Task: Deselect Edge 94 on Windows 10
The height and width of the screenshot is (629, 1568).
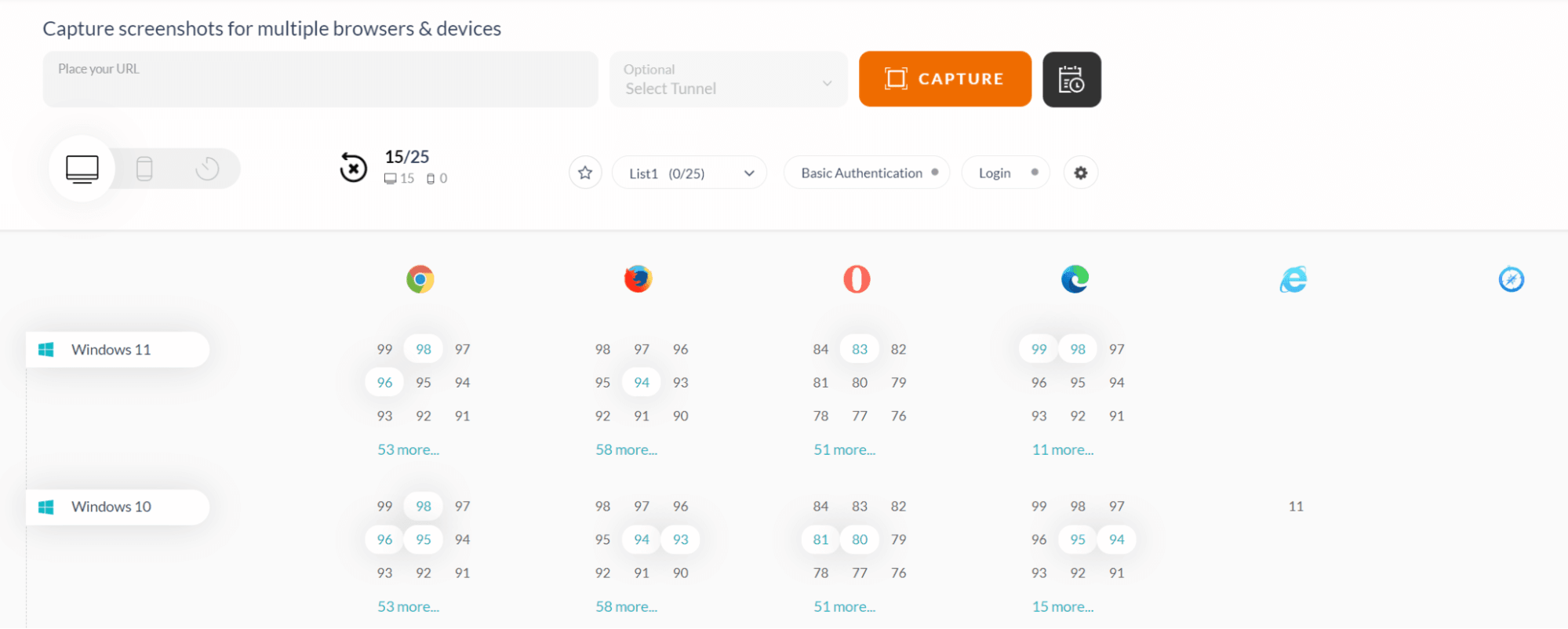Action: click(1117, 540)
